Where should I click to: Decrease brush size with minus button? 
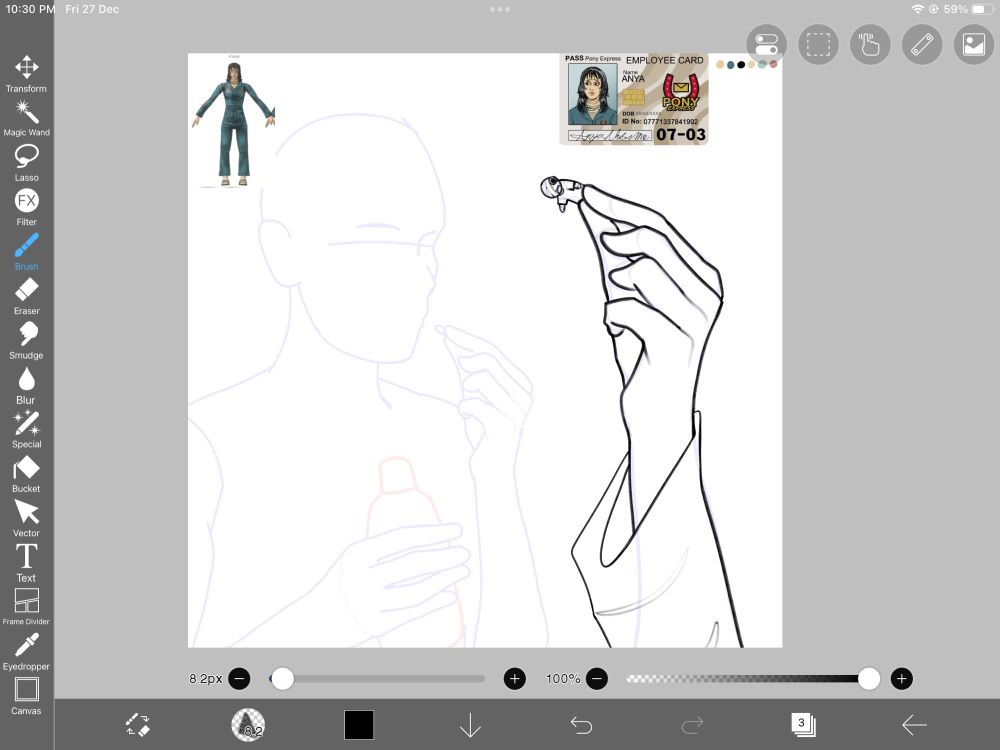tap(239, 679)
